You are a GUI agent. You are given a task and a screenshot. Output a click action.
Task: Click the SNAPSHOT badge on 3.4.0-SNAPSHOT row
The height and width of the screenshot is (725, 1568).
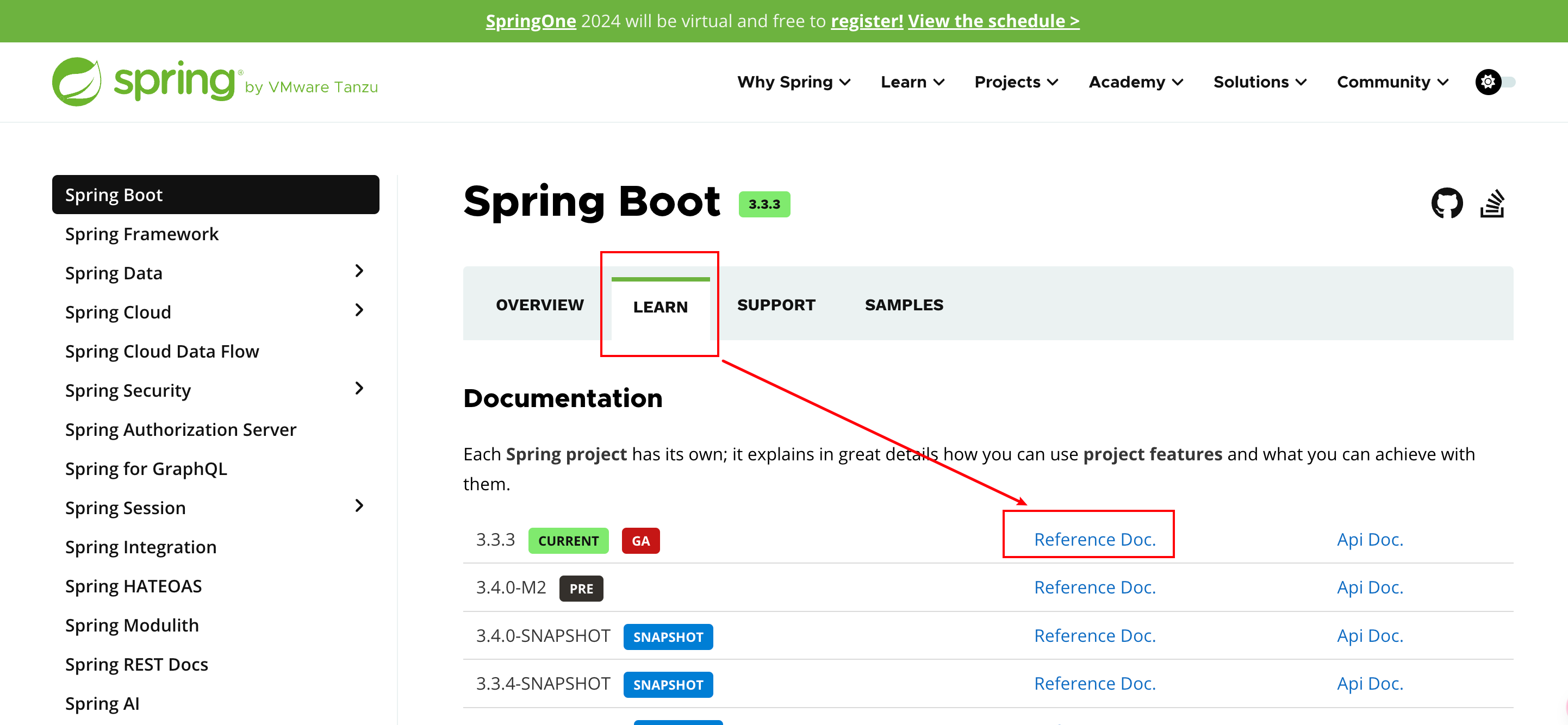click(x=668, y=637)
